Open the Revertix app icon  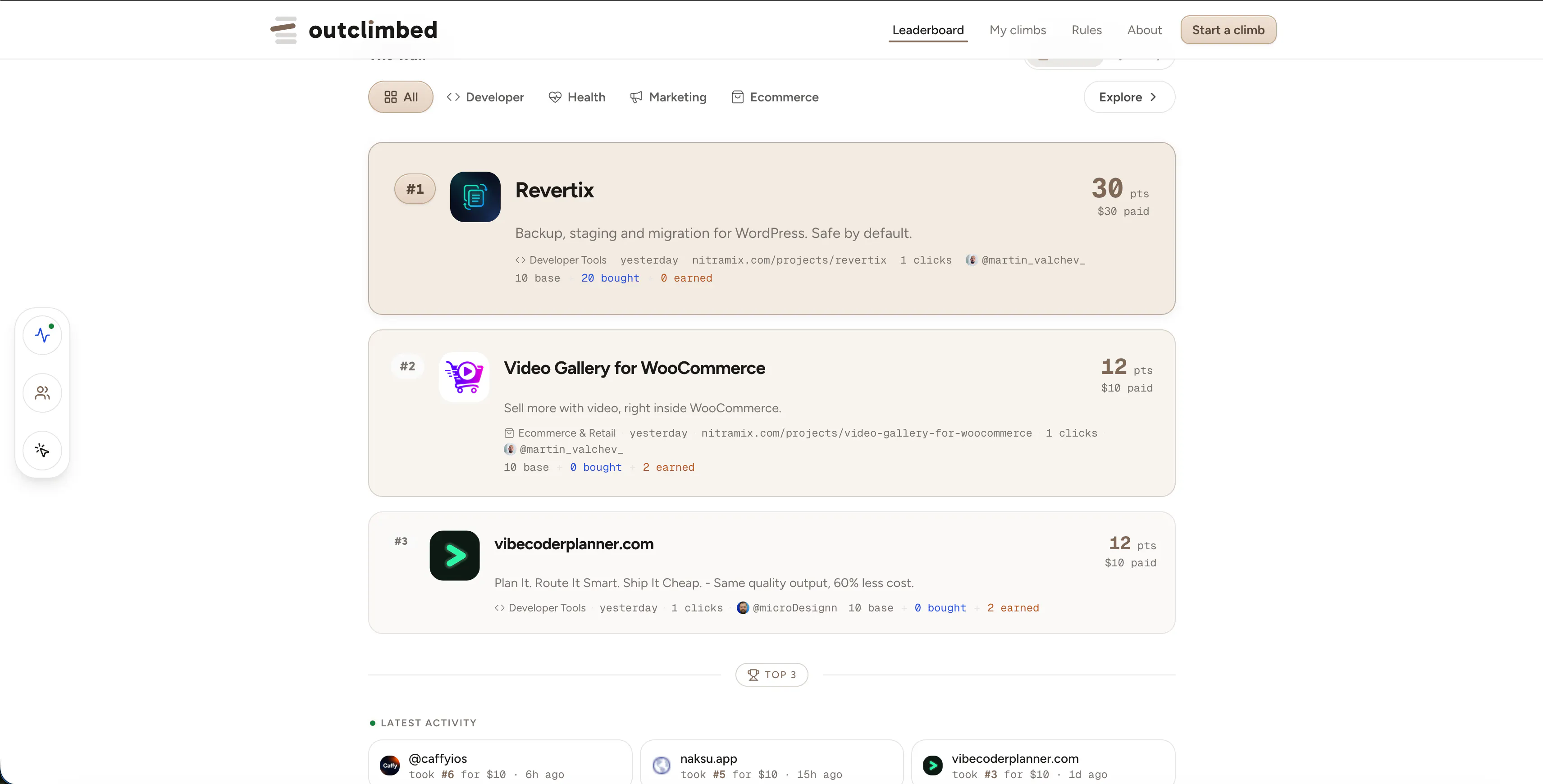pos(475,197)
